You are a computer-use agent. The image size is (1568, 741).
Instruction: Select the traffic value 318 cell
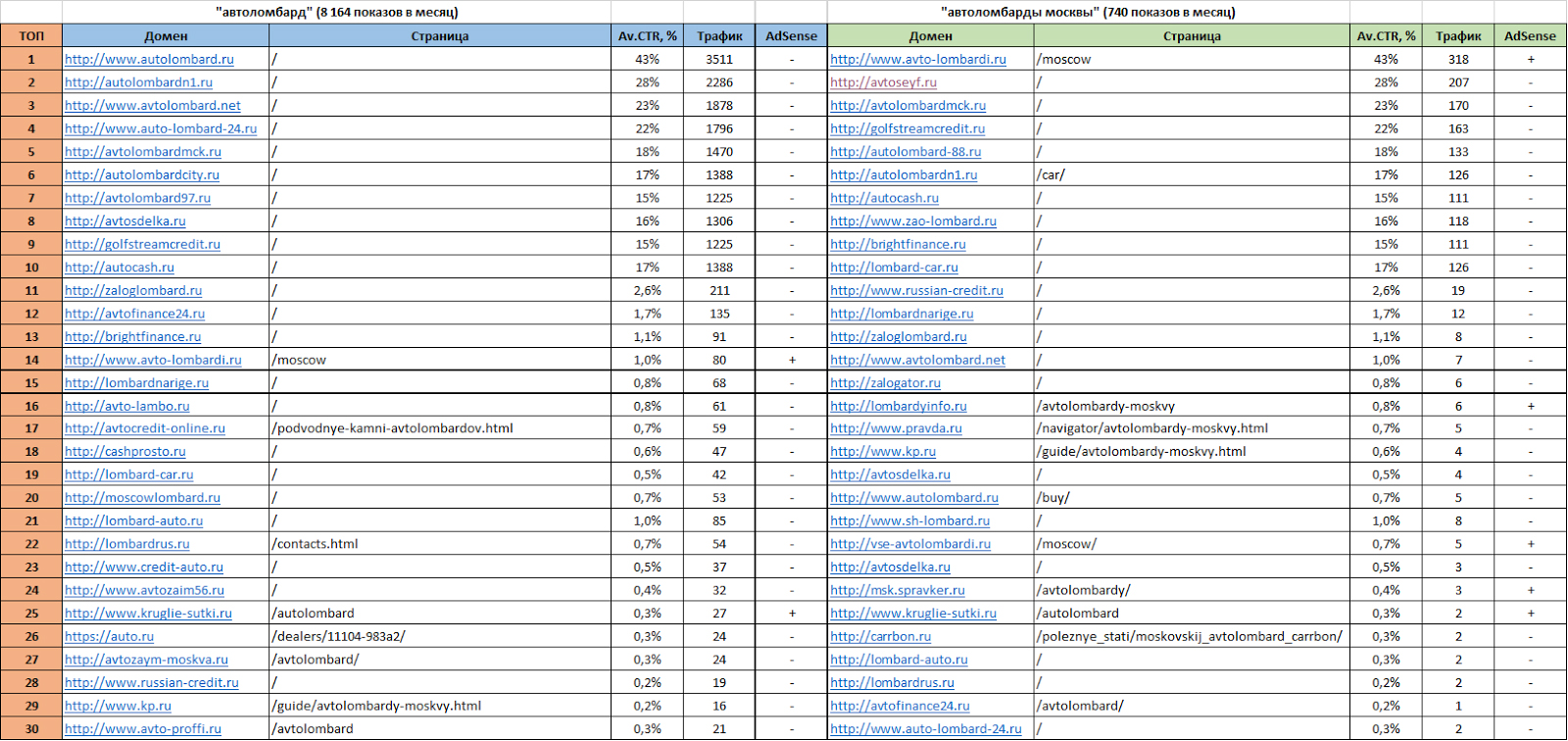(1458, 59)
